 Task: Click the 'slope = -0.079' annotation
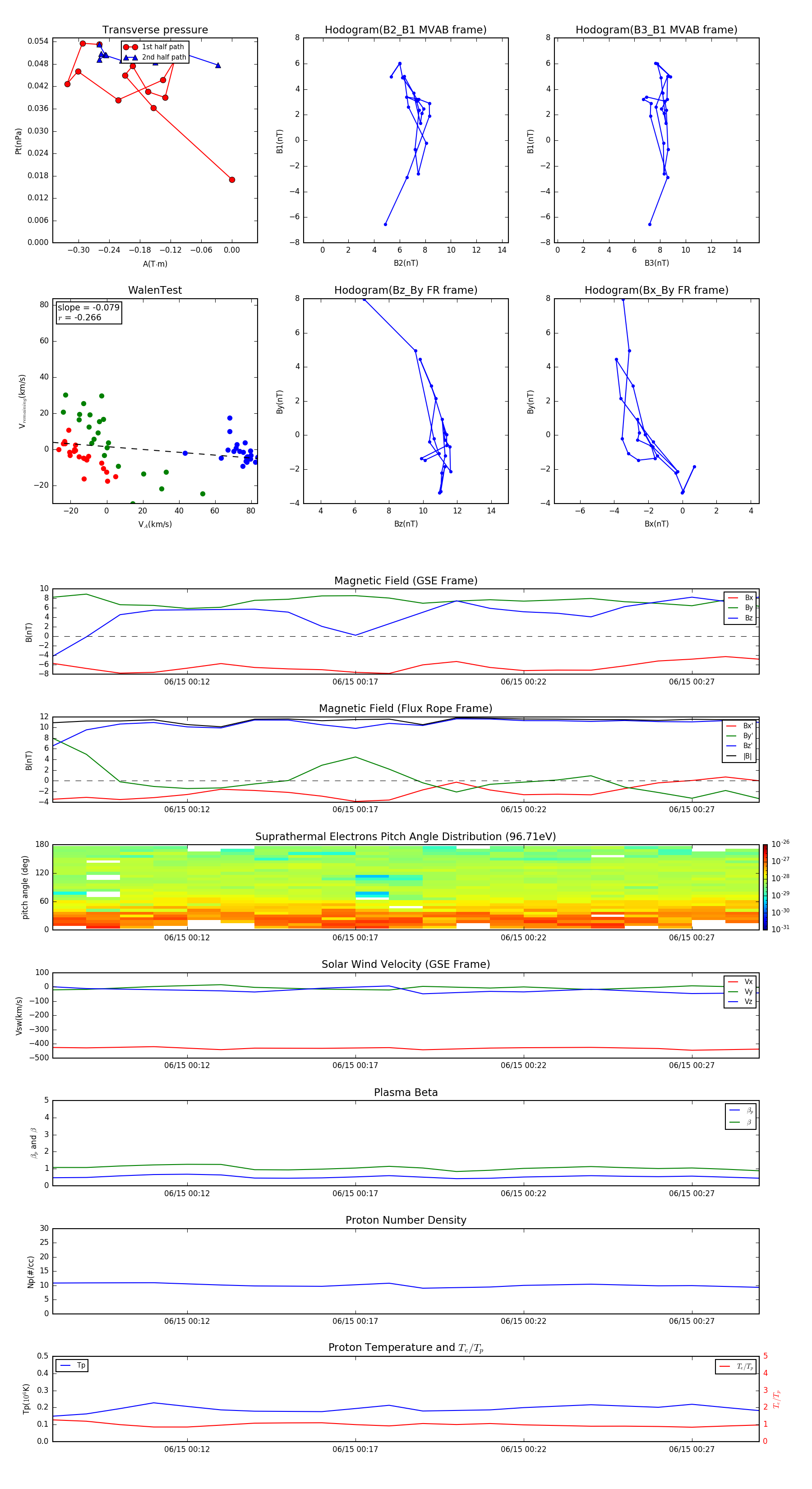(88, 308)
